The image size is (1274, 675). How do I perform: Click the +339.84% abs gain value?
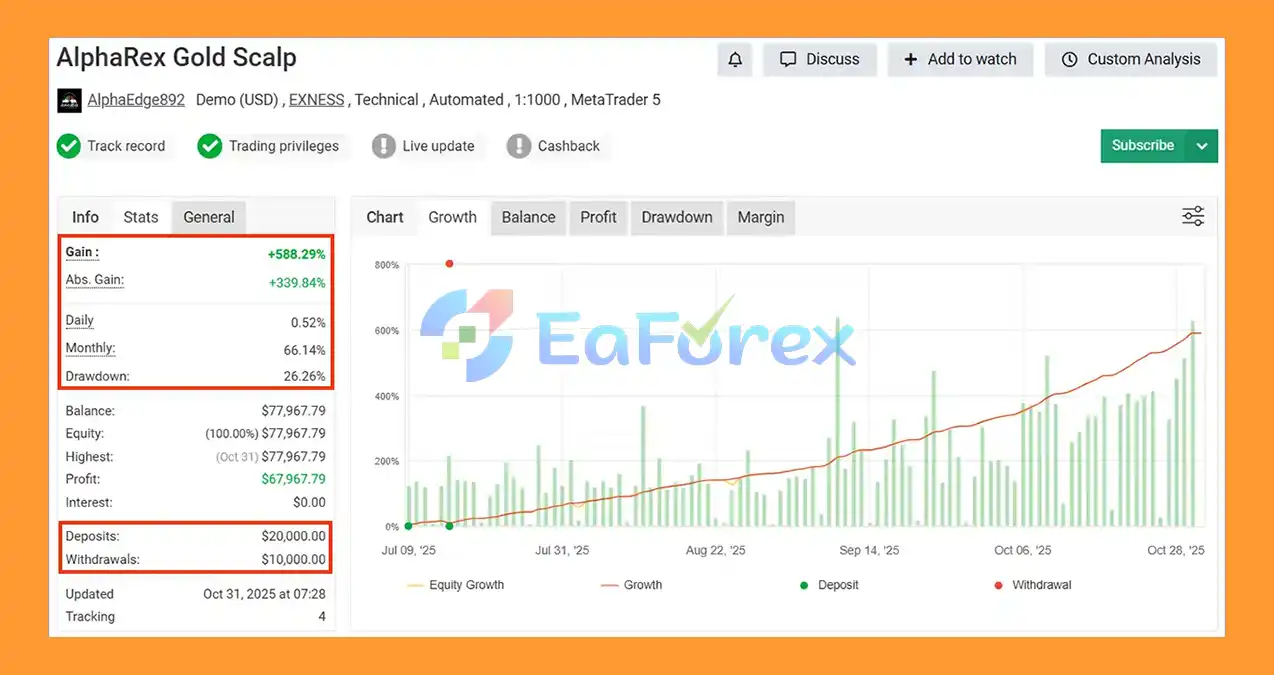click(297, 283)
